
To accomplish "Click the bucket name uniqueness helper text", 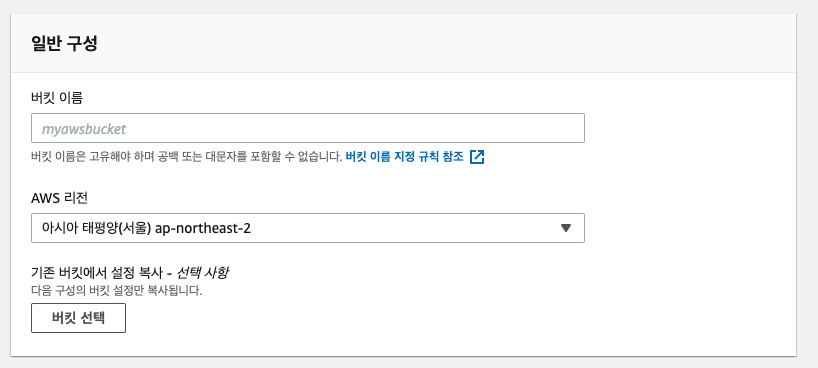I will tap(186, 157).
